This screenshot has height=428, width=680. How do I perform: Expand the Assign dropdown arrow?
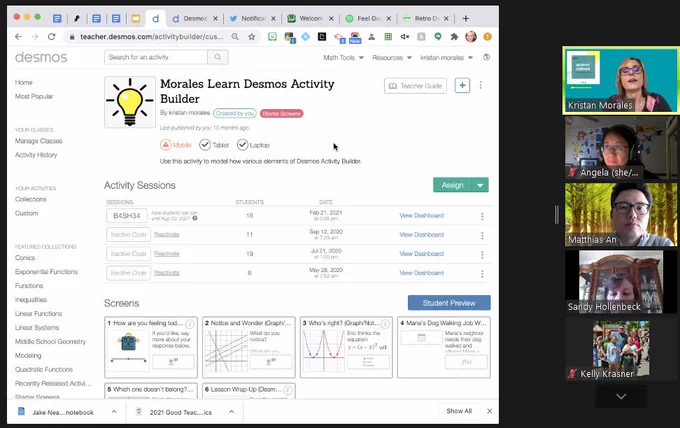pos(480,185)
